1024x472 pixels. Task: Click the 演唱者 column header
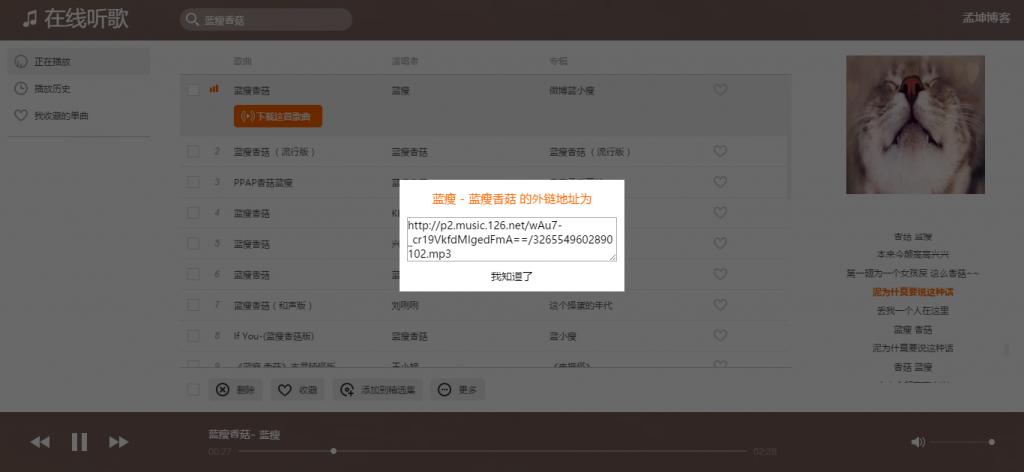point(404,61)
